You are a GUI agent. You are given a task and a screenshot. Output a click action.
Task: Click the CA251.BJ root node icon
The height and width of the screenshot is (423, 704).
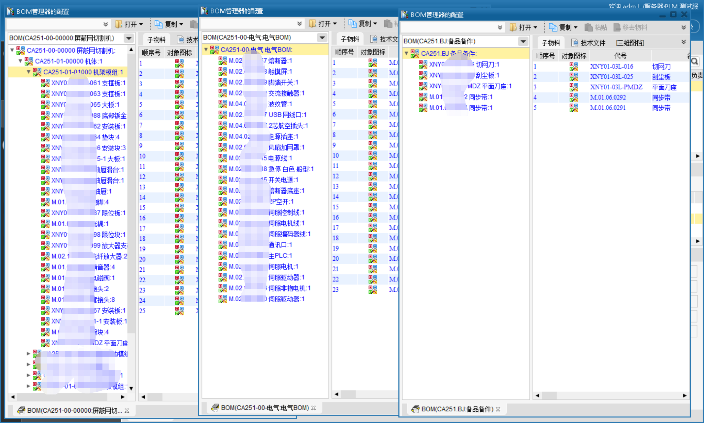click(x=415, y=54)
